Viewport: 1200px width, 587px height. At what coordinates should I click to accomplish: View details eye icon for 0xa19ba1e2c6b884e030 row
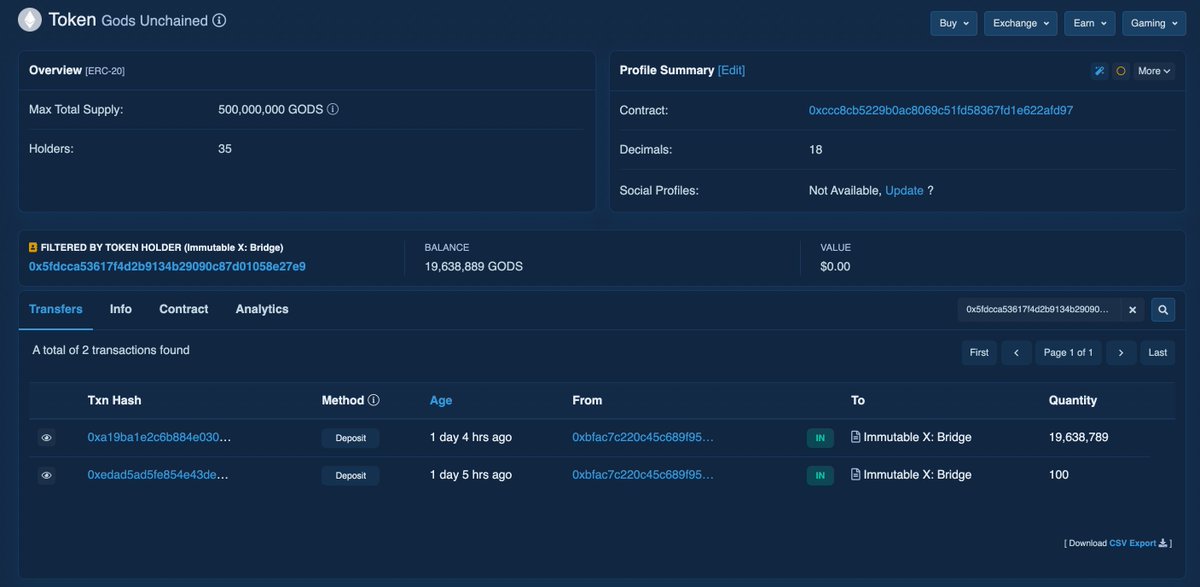point(47,438)
